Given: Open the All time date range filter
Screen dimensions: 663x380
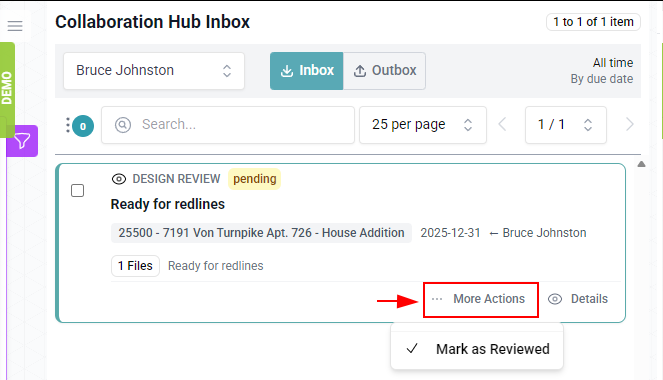Looking at the screenshot, I should [613, 63].
